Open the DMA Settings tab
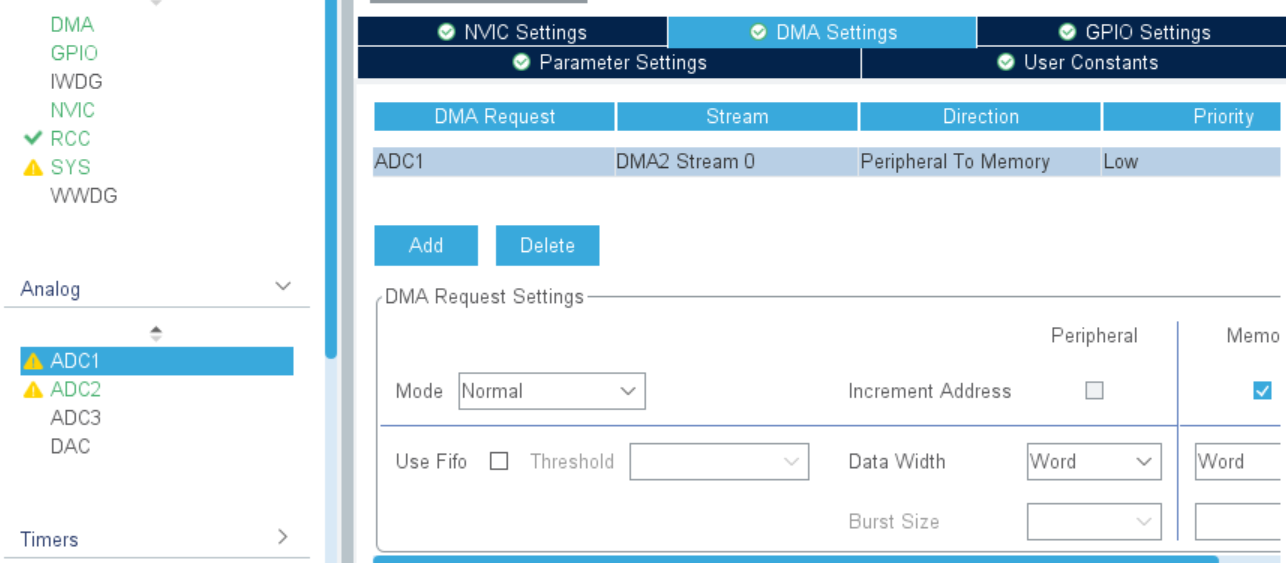1286x563 pixels. tap(822, 33)
